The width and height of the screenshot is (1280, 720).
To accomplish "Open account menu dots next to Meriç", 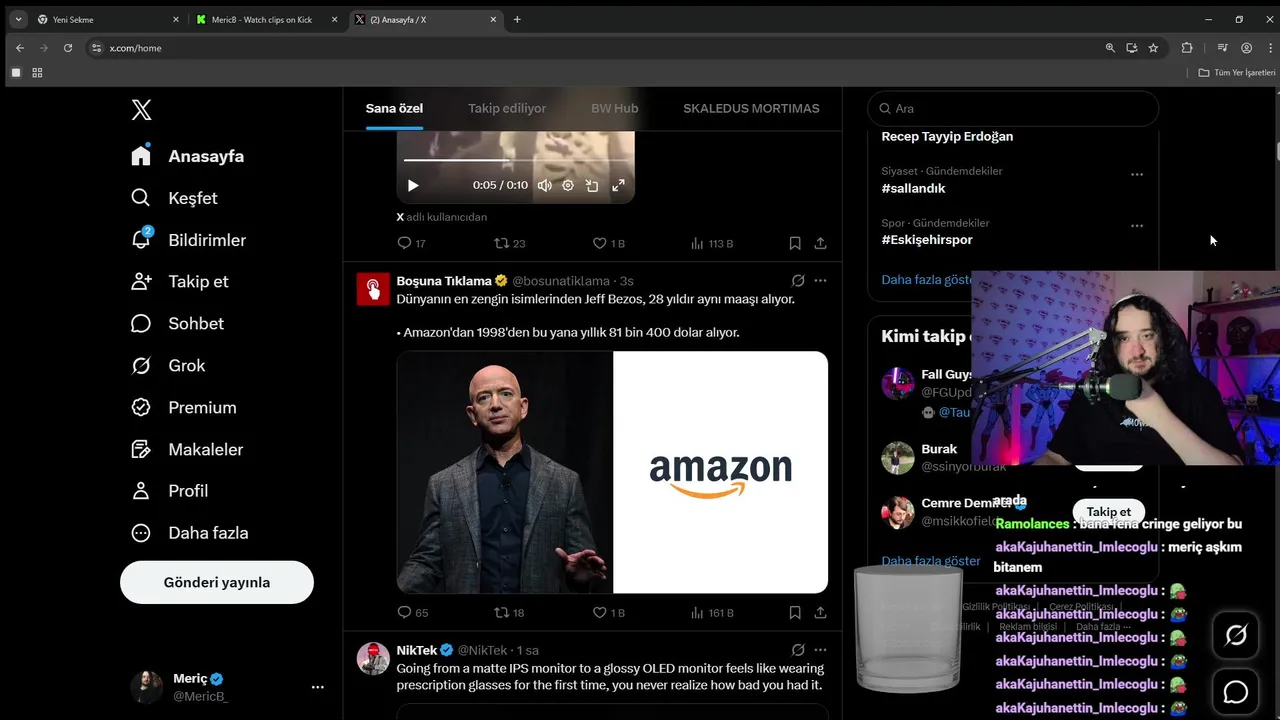I will (x=317, y=687).
